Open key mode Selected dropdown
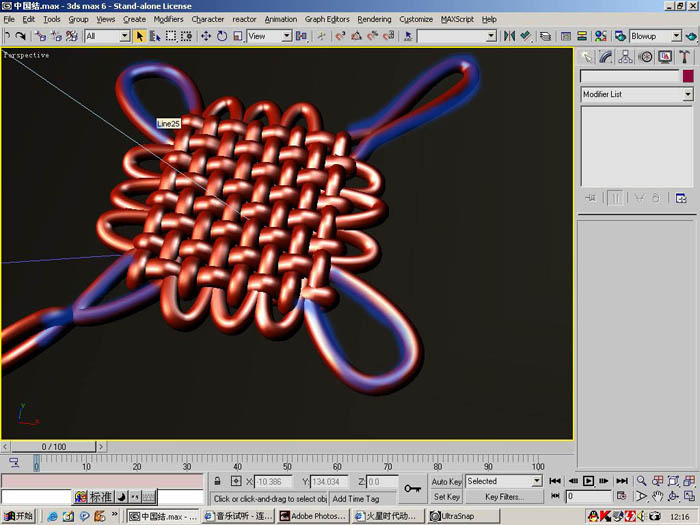Viewport: 700px width, 525px height. (504, 481)
